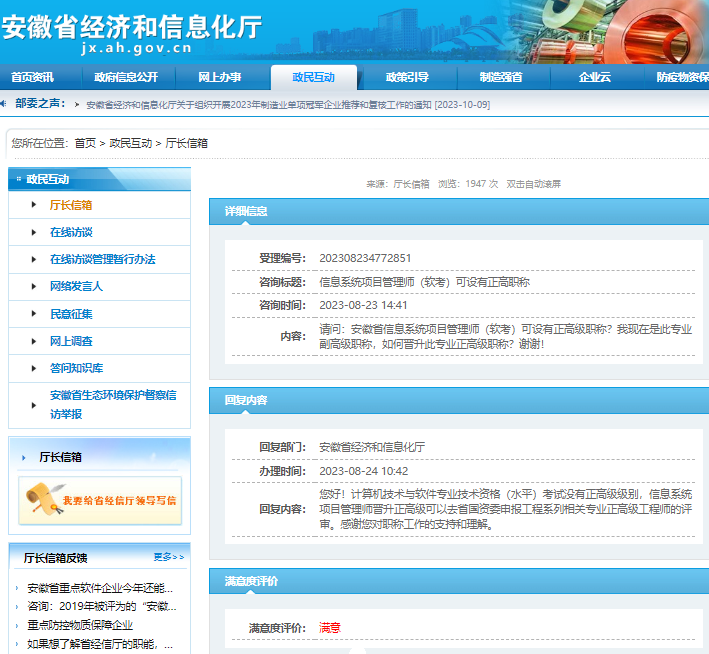Screen dimensions: 709x654
Task: Switch to the 政府信息公开 tab
Action: [126, 78]
